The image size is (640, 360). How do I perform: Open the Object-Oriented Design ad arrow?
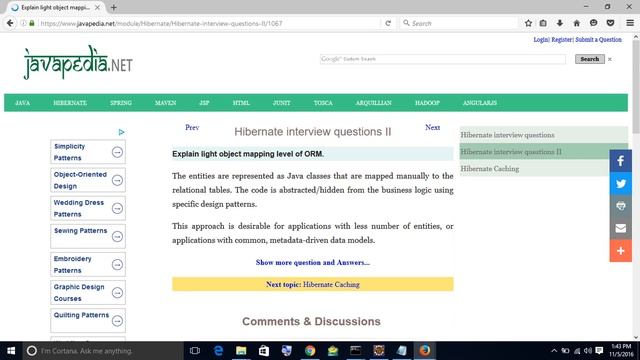tap(117, 180)
